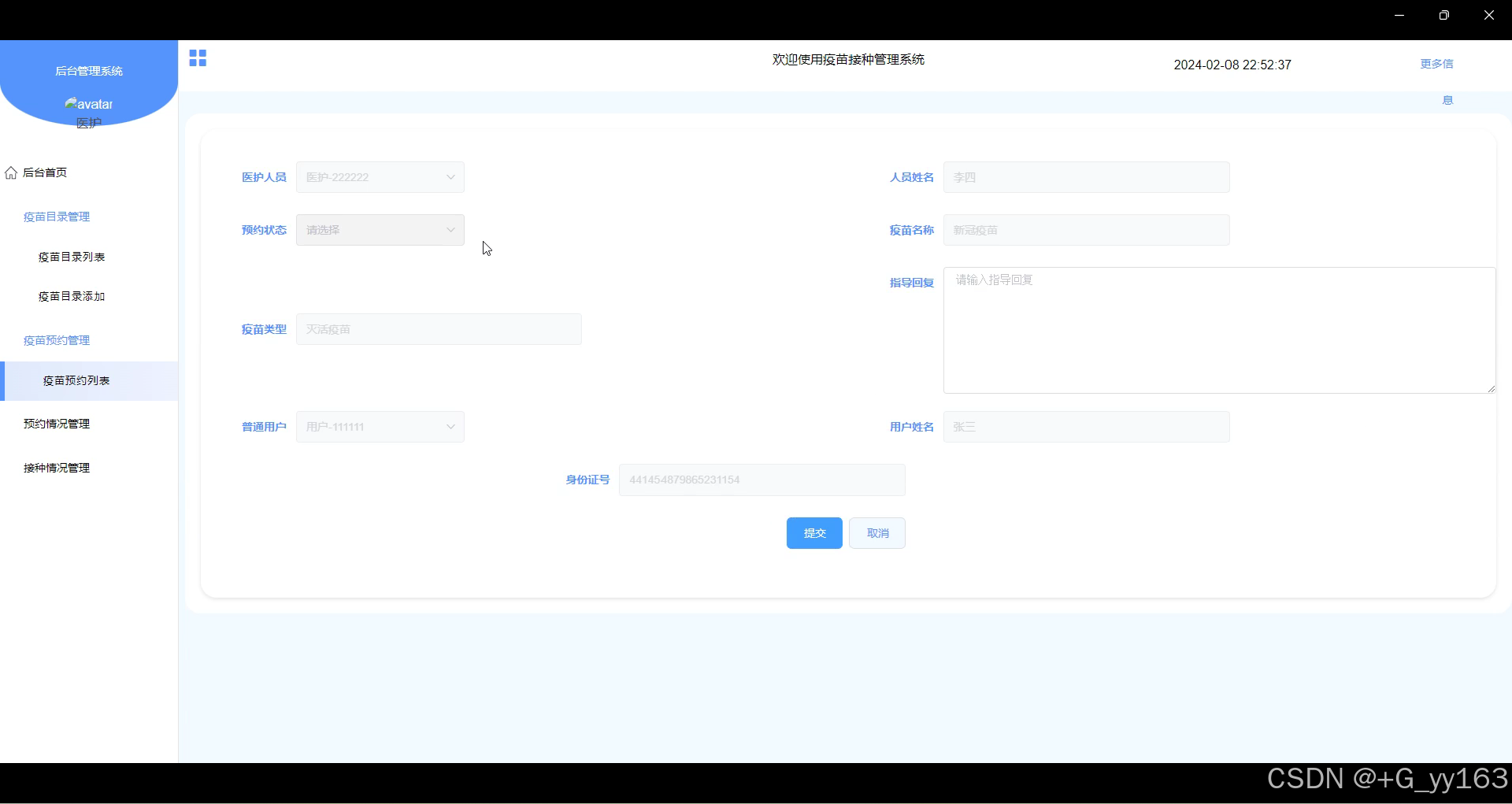This screenshot has height=804, width=1512.
Task: Minimize the application window
Action: pyautogui.click(x=1399, y=15)
